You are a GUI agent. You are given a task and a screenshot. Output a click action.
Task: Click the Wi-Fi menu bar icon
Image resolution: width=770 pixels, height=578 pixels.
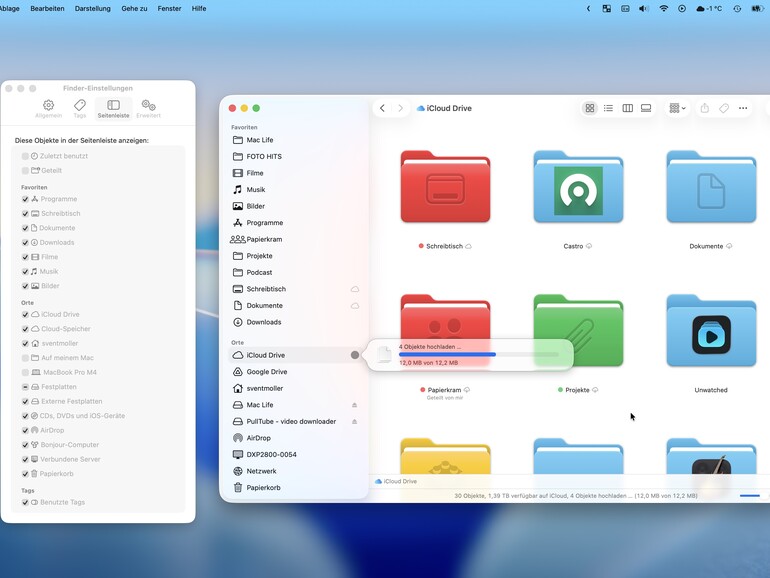(x=663, y=8)
